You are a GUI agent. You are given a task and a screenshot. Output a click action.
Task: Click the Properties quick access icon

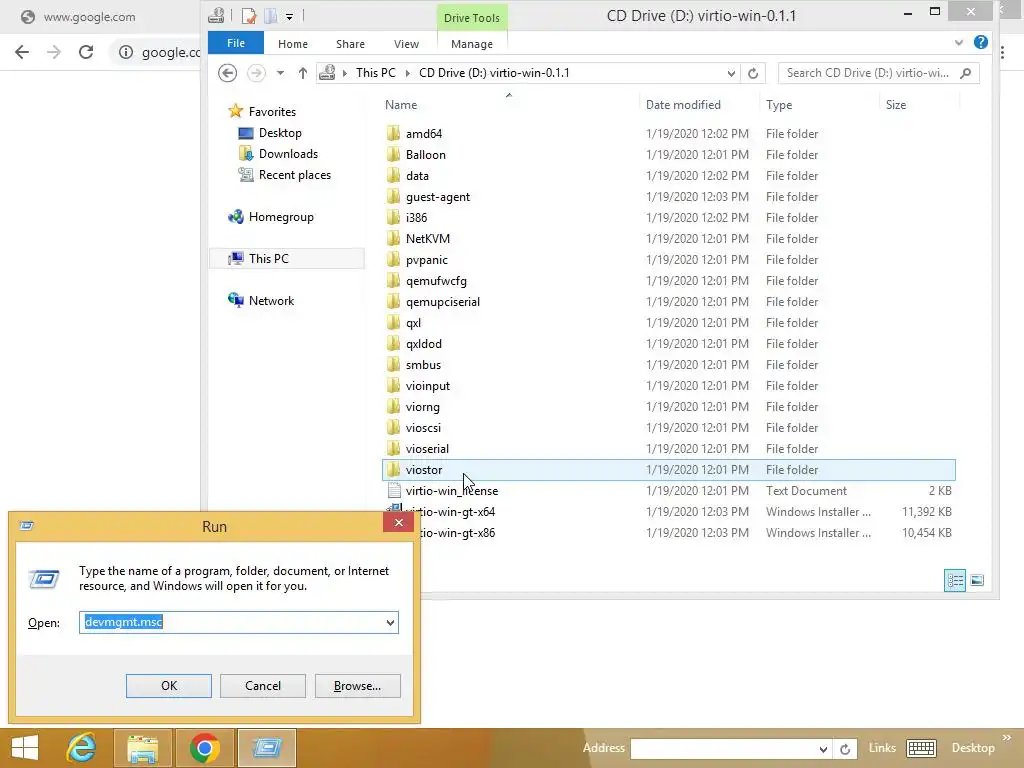click(249, 16)
